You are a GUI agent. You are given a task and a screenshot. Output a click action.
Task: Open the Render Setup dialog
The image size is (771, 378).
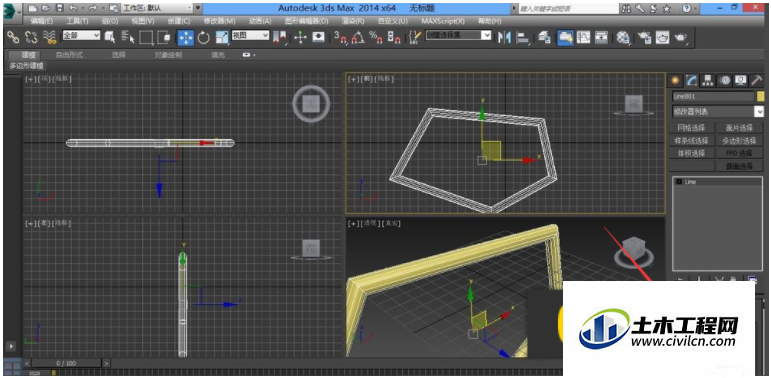pos(645,37)
